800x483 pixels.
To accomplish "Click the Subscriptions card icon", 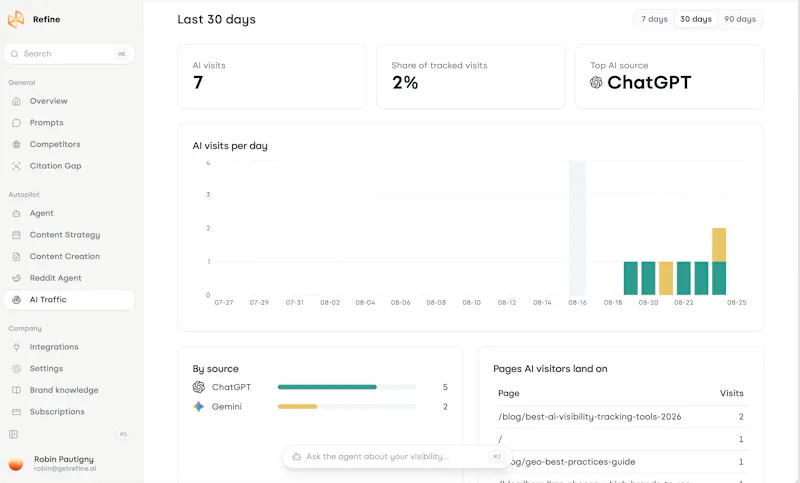I will [16, 412].
